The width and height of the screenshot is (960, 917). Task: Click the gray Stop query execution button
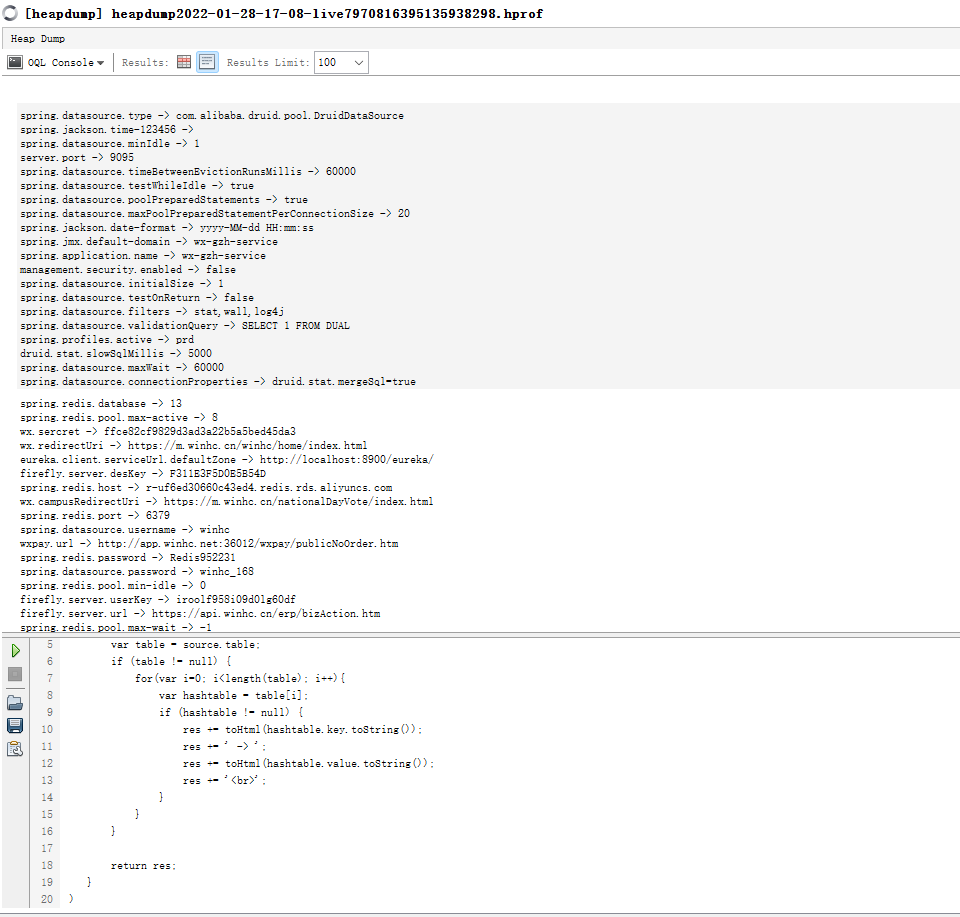tap(15, 675)
